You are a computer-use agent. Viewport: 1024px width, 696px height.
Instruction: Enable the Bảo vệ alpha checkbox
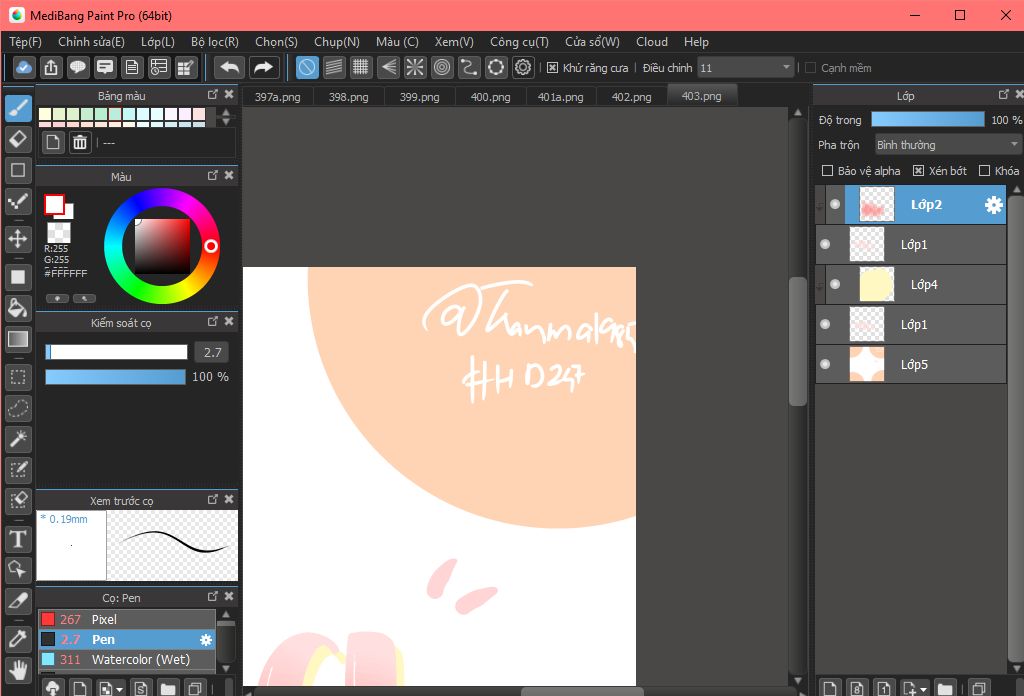827,171
